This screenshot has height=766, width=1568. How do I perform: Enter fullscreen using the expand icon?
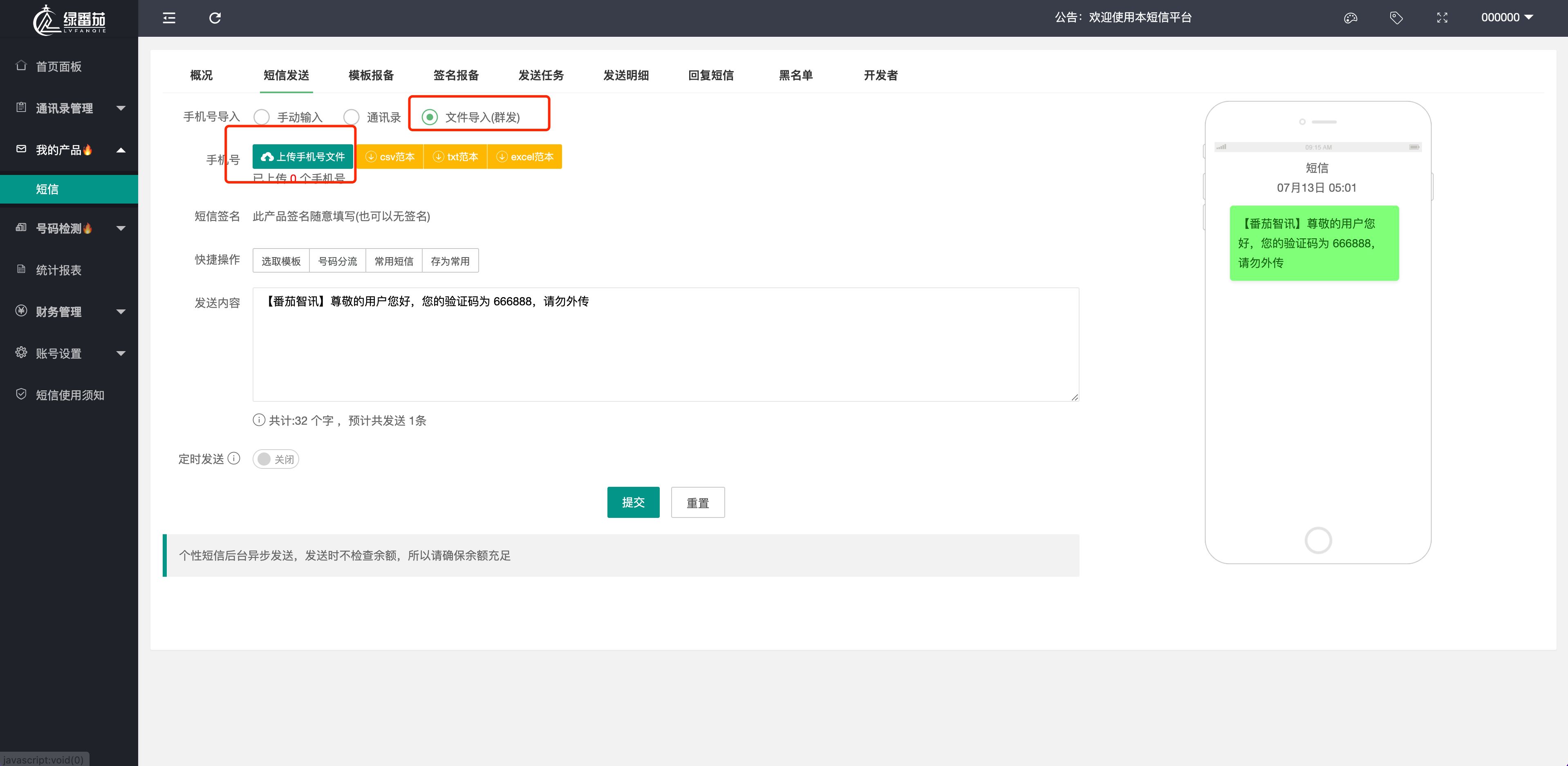tap(1442, 18)
